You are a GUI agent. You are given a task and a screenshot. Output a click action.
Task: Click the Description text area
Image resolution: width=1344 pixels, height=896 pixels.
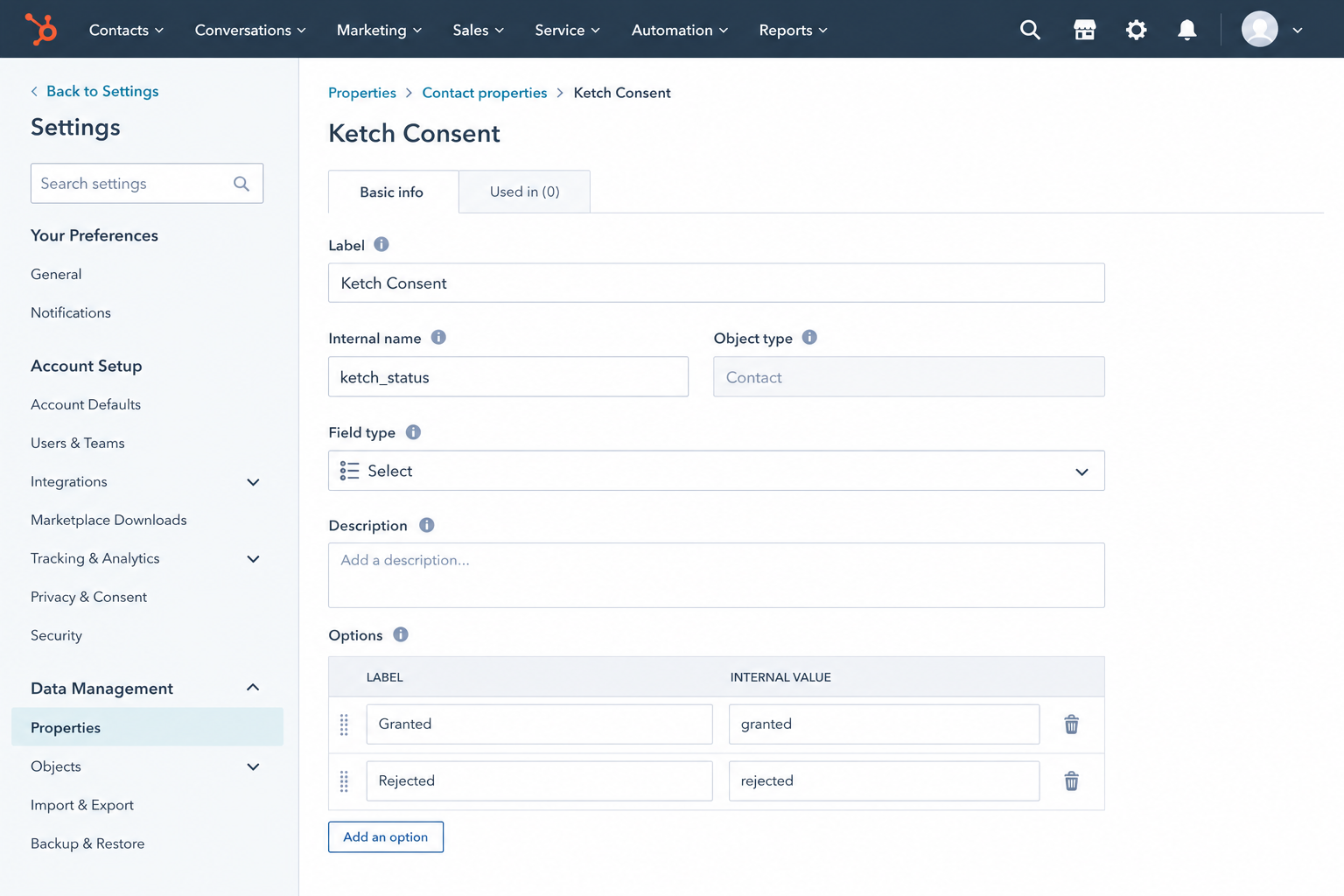(716, 575)
